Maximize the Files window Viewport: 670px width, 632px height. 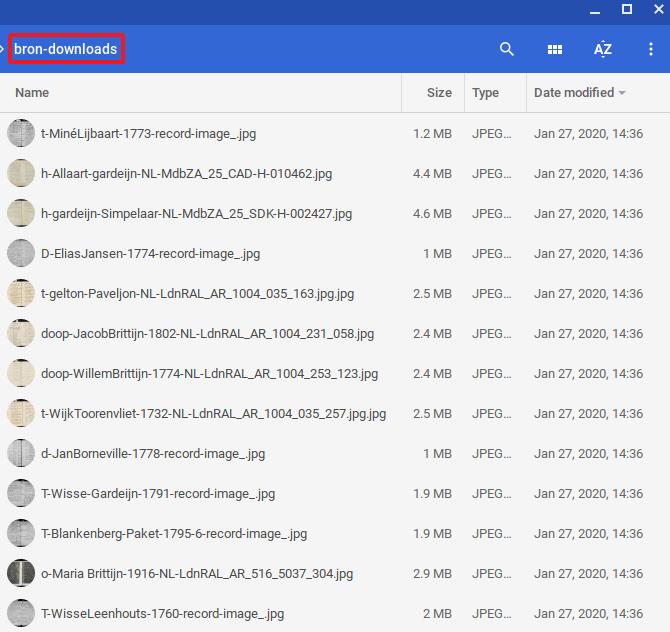(x=627, y=10)
